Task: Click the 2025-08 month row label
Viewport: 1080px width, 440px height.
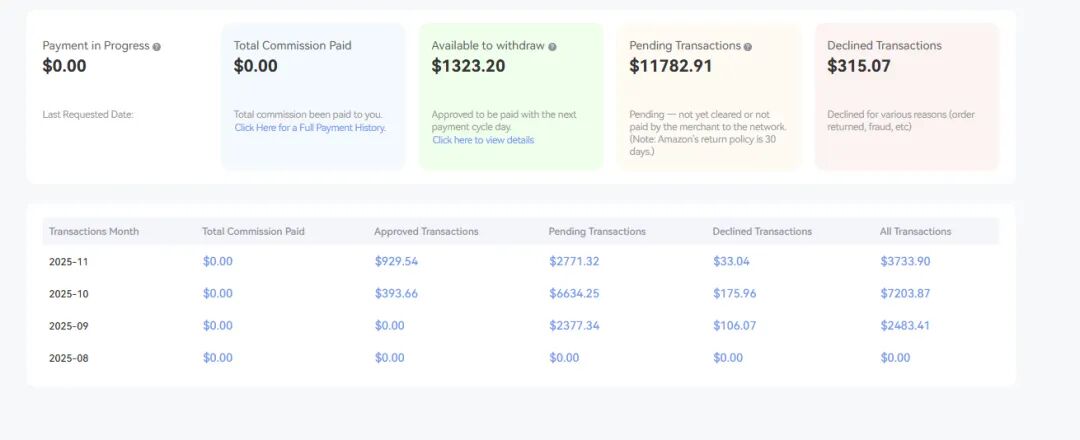Action: click(69, 358)
